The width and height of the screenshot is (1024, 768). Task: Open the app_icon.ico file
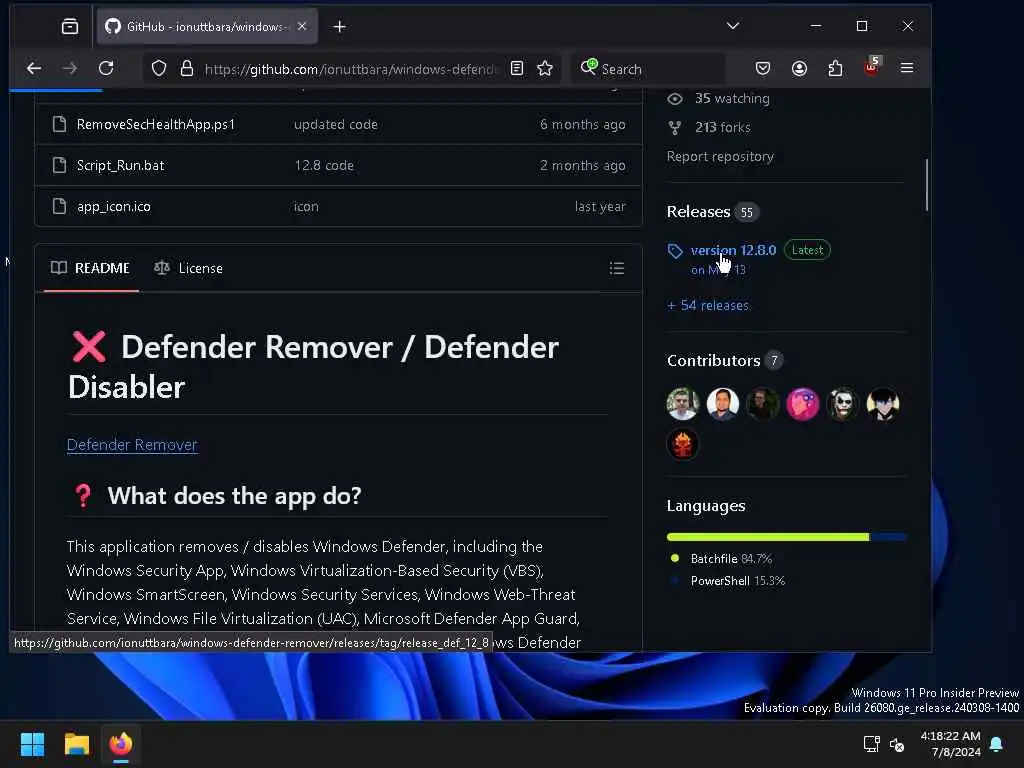[x=114, y=206]
